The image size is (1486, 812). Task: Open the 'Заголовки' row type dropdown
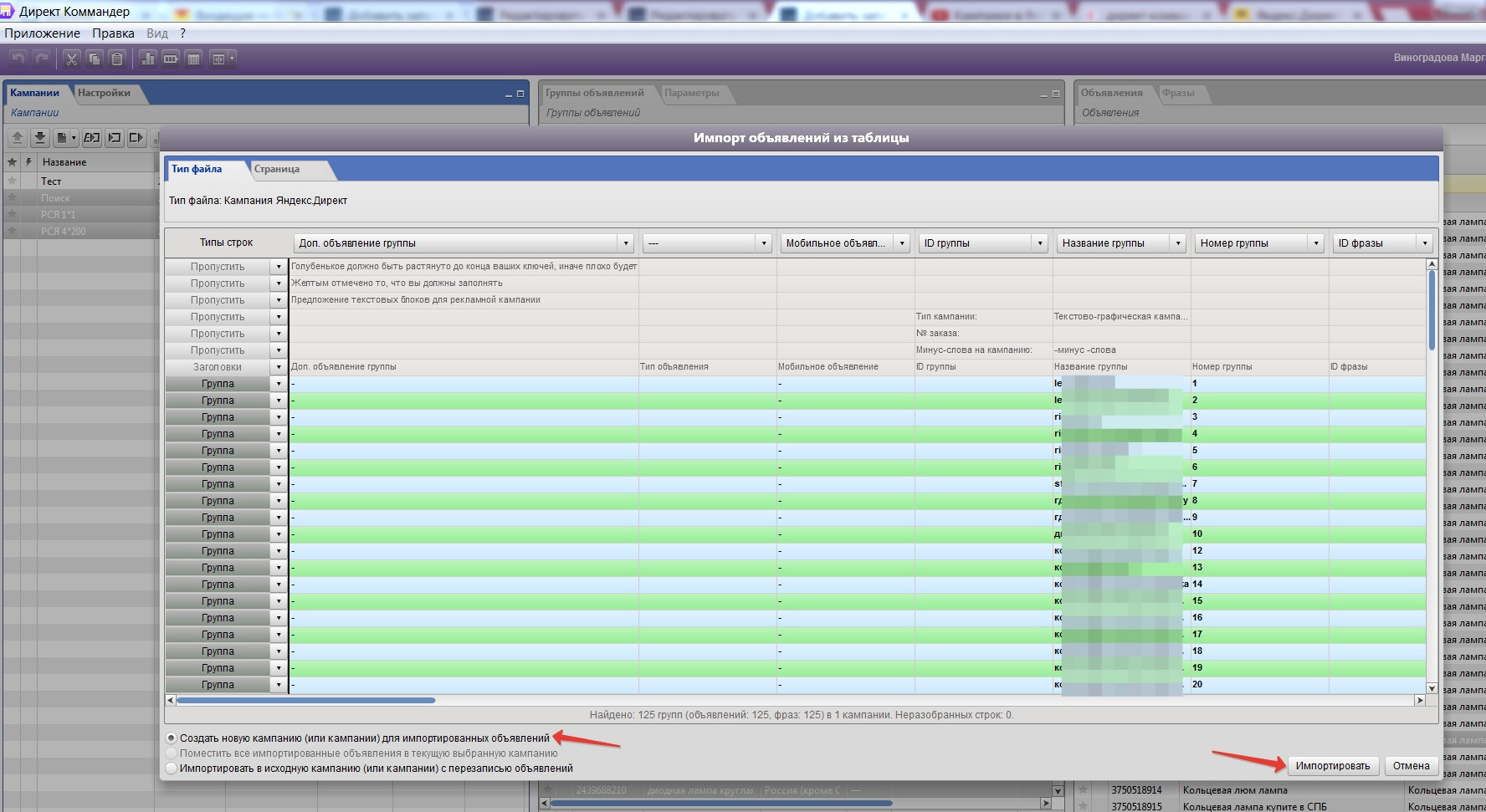coord(279,367)
